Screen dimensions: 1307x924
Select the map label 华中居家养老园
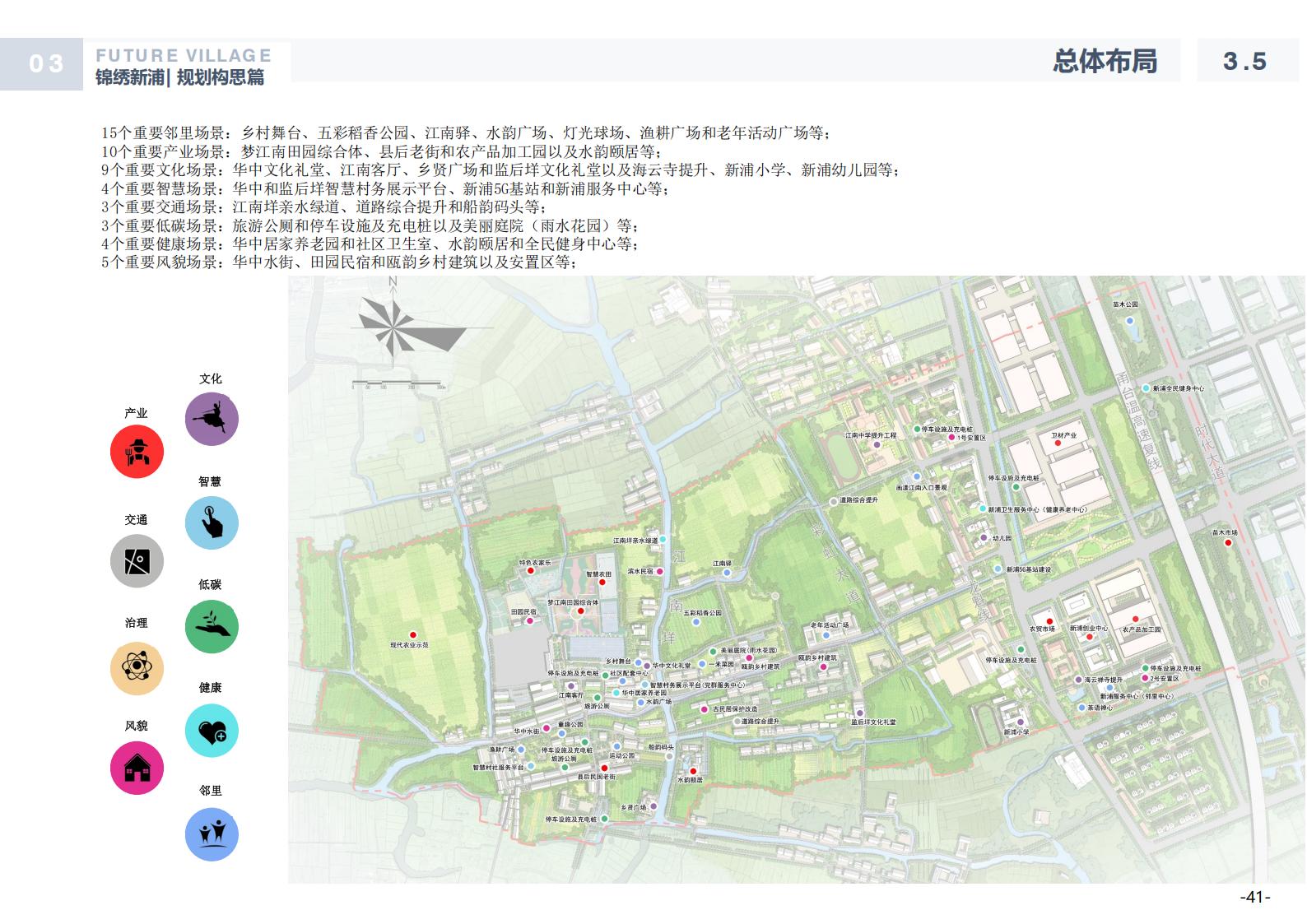tap(644, 694)
